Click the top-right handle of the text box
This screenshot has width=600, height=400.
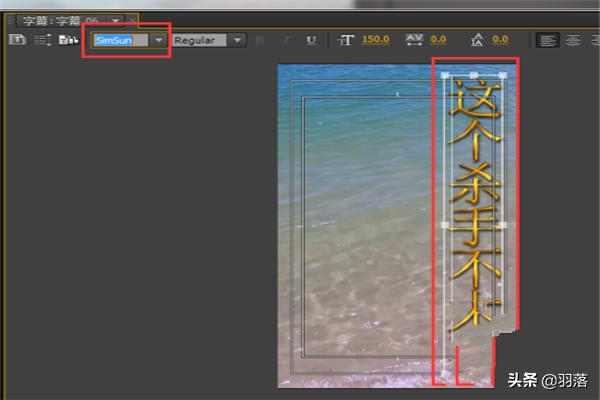tap(503, 75)
